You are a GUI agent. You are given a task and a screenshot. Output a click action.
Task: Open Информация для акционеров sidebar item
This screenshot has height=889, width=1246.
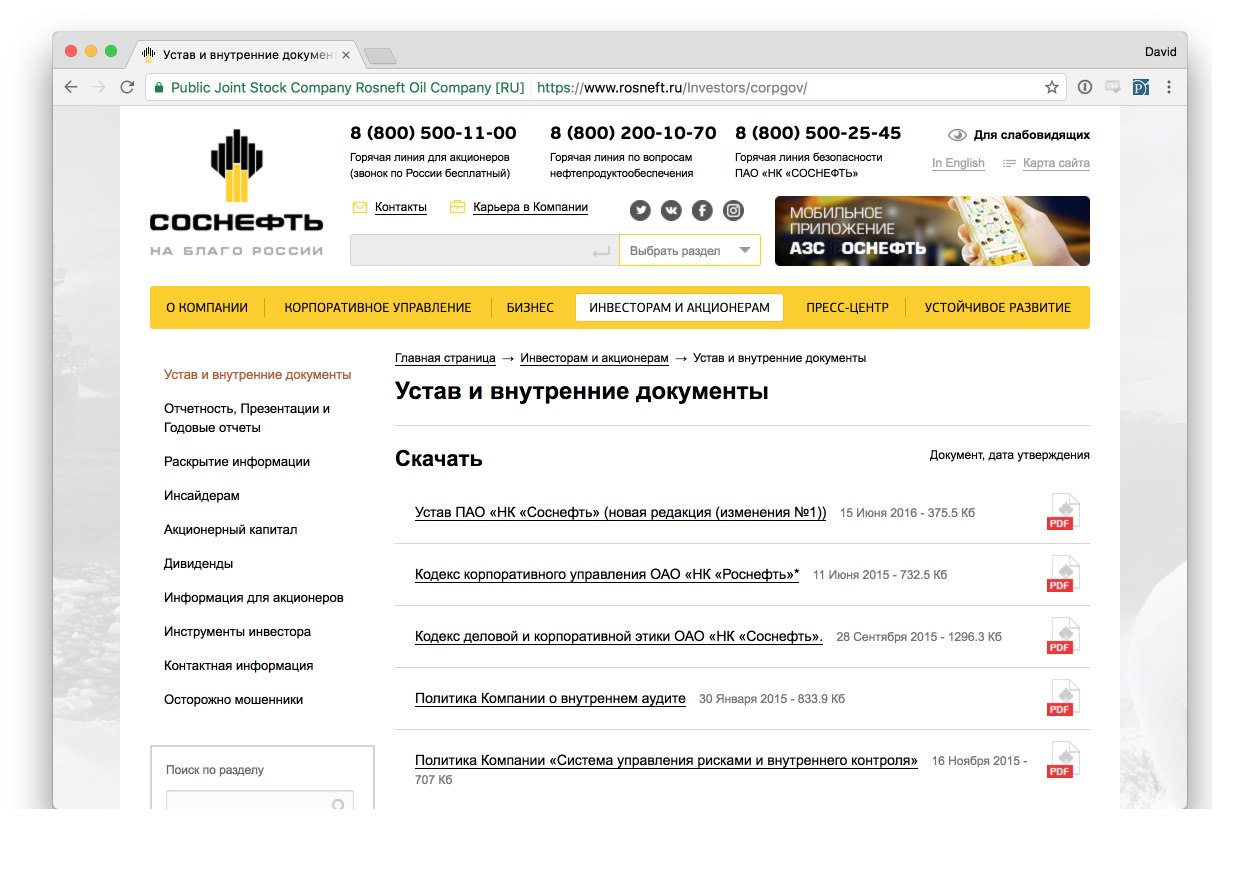[x=254, y=598]
